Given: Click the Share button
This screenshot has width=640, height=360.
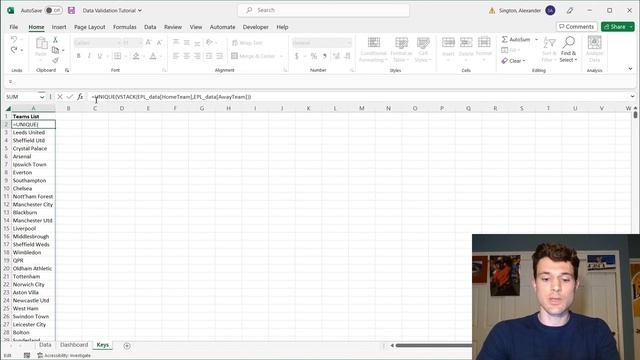Looking at the screenshot, I should click(615, 27).
